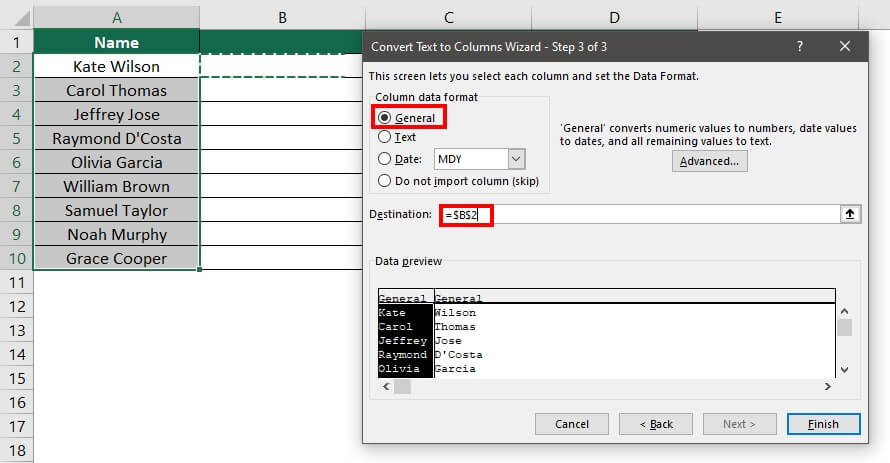Click the preview vertical scrollbar thumb
890x463 pixels.
pos(845,327)
